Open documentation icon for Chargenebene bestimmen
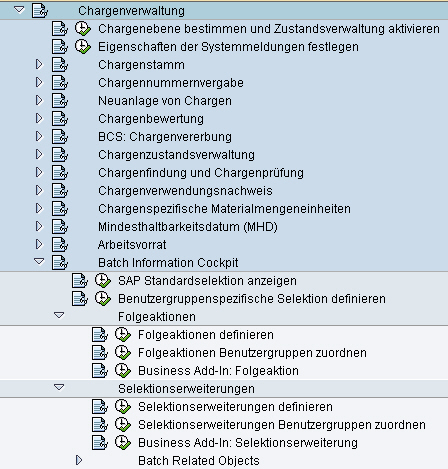448x469 pixels. [60, 28]
